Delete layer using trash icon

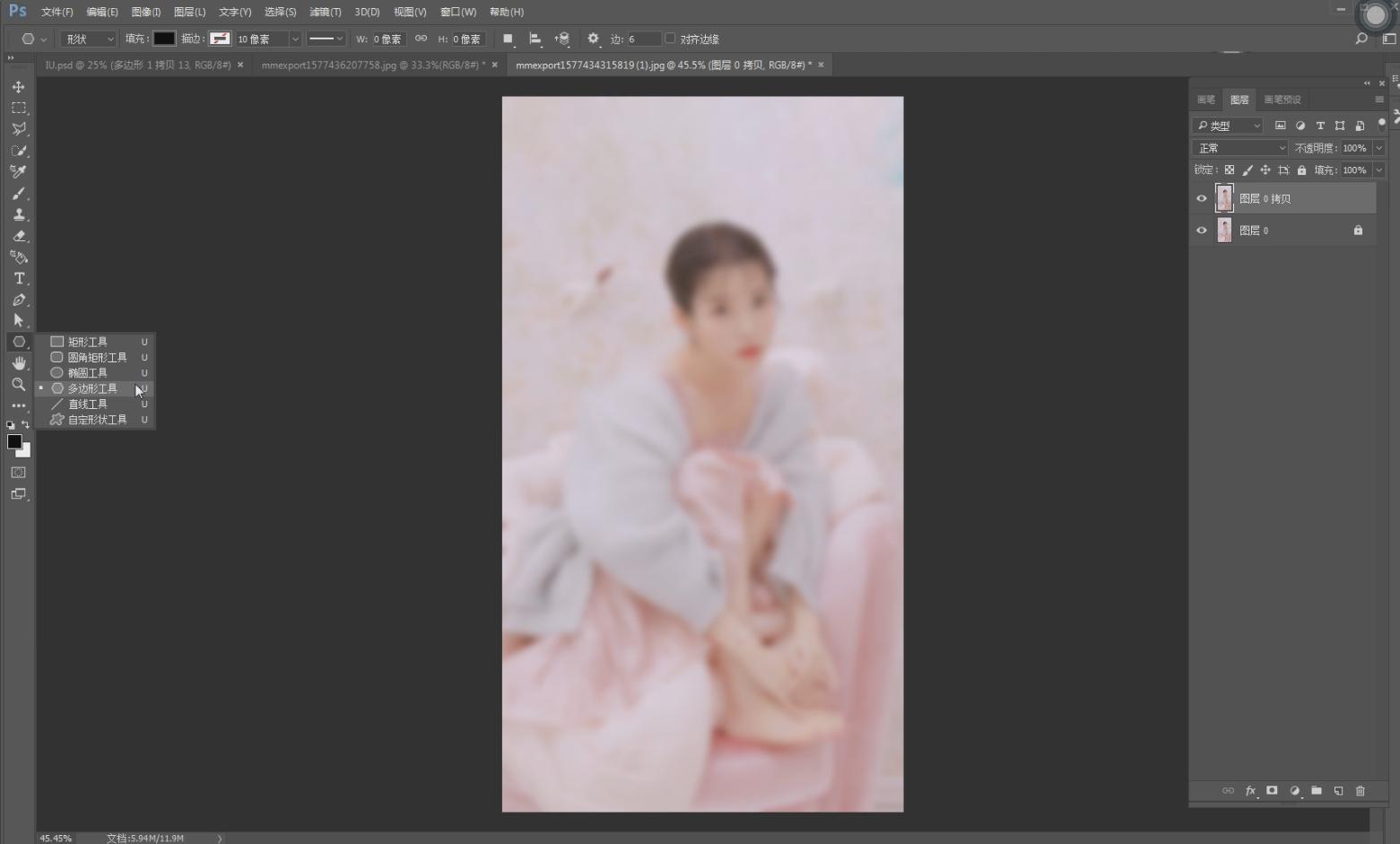coord(1360,791)
